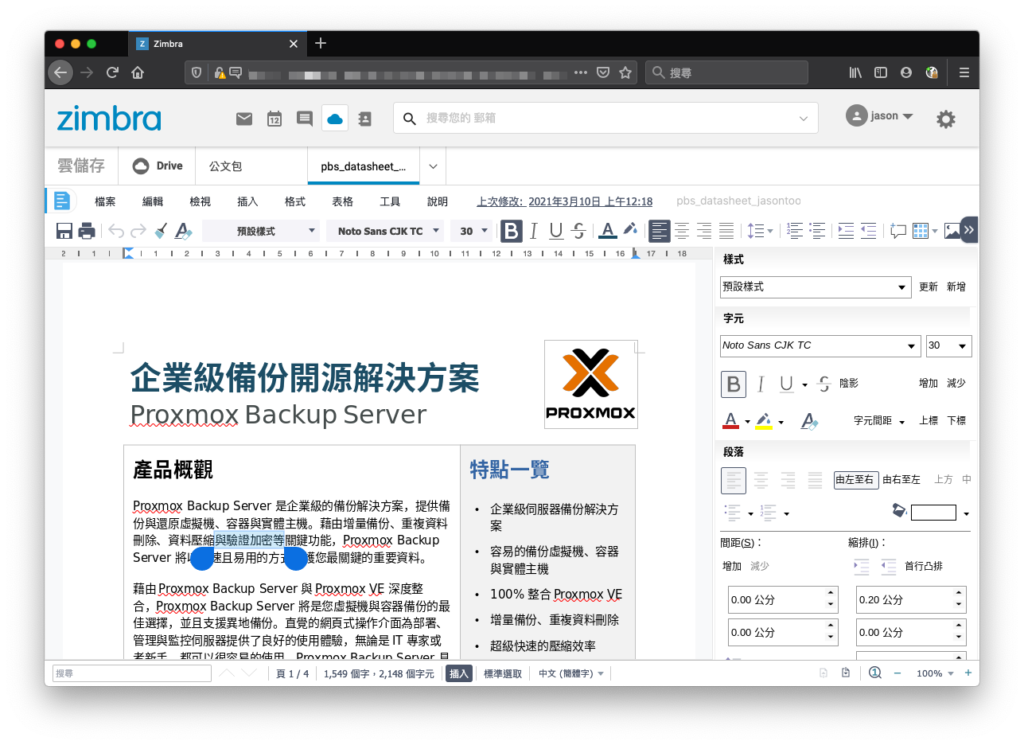
Task: Click sidebar clear direct formatting icon
Action: coord(809,421)
